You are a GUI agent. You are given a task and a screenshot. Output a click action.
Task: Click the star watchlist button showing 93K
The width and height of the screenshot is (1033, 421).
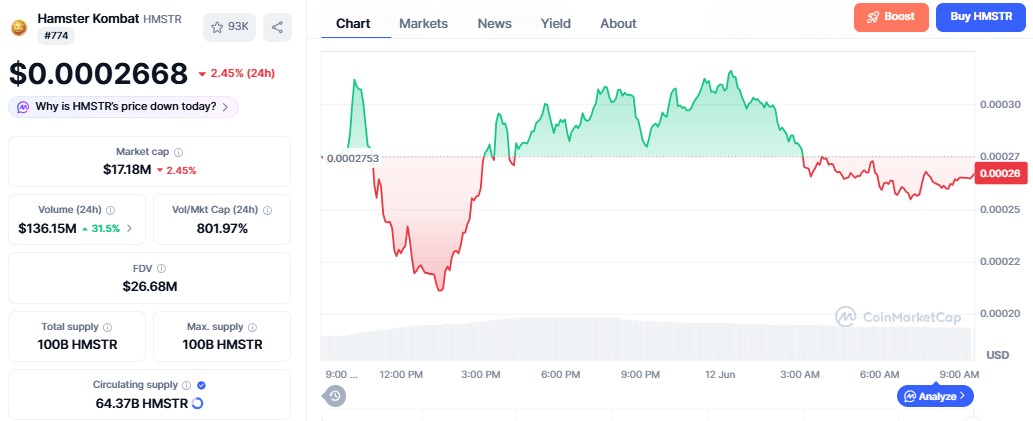pos(229,27)
